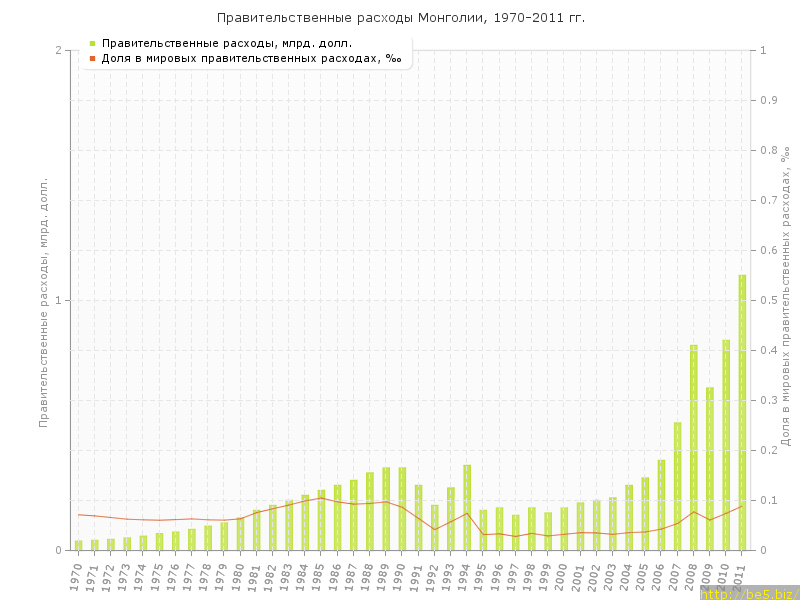This screenshot has height=600, width=800.
Task: Click the green bar for 2009
Action: coord(710,468)
